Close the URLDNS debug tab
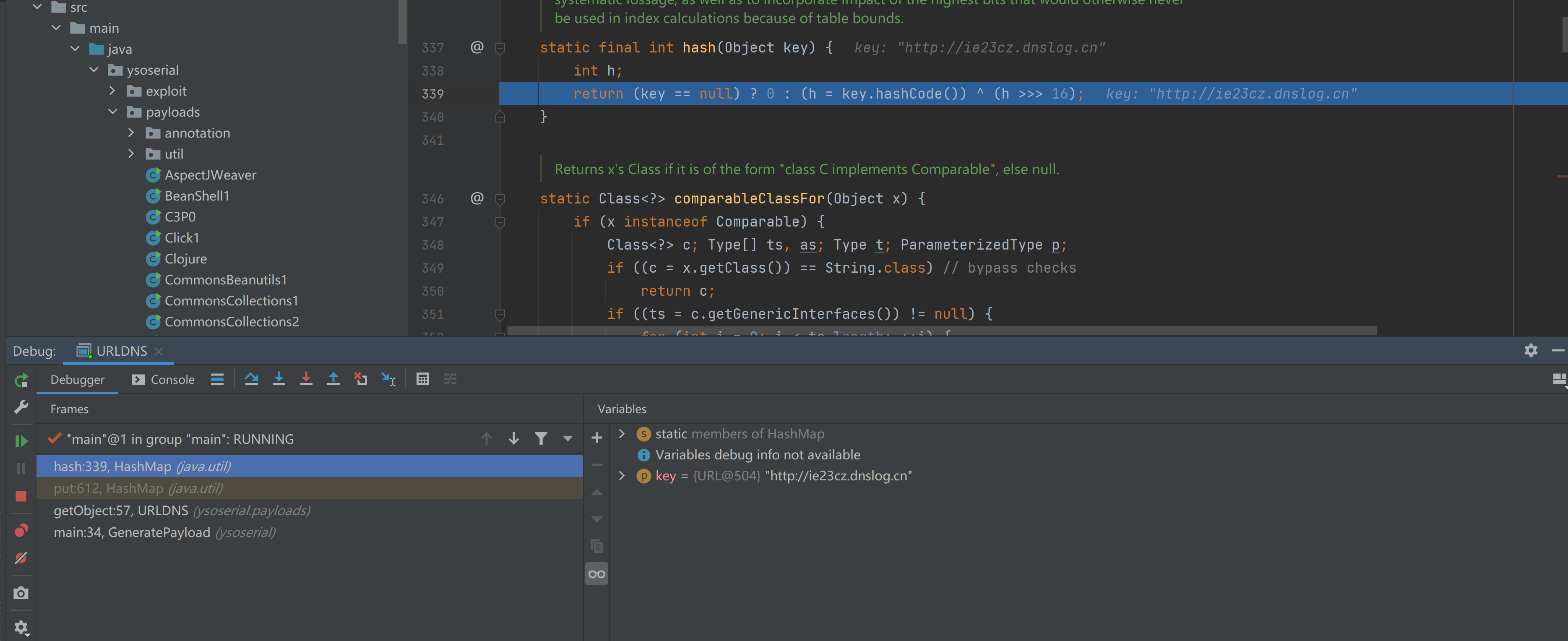Viewport: 1568px width, 641px height. (x=159, y=352)
